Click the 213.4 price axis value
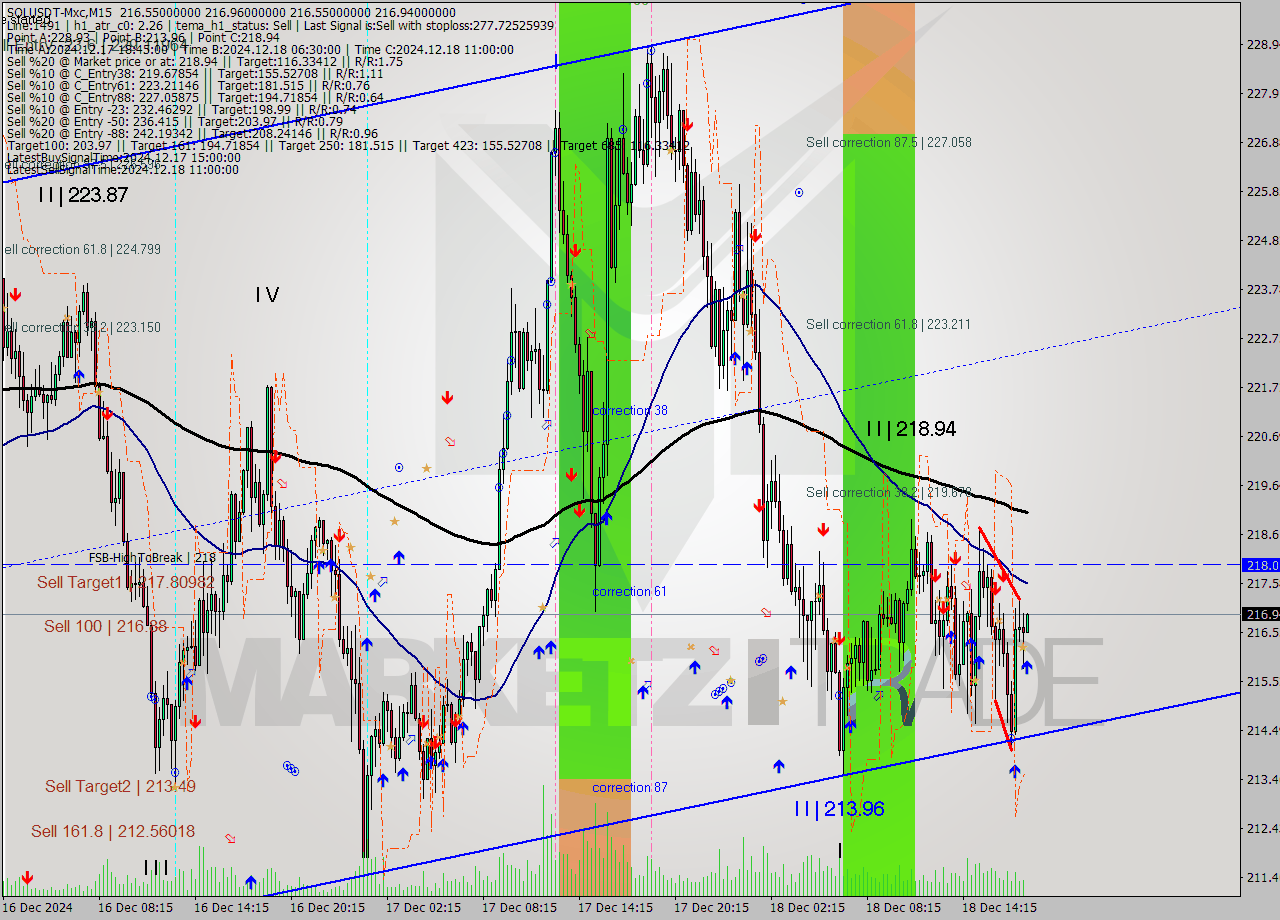 pos(1263,779)
